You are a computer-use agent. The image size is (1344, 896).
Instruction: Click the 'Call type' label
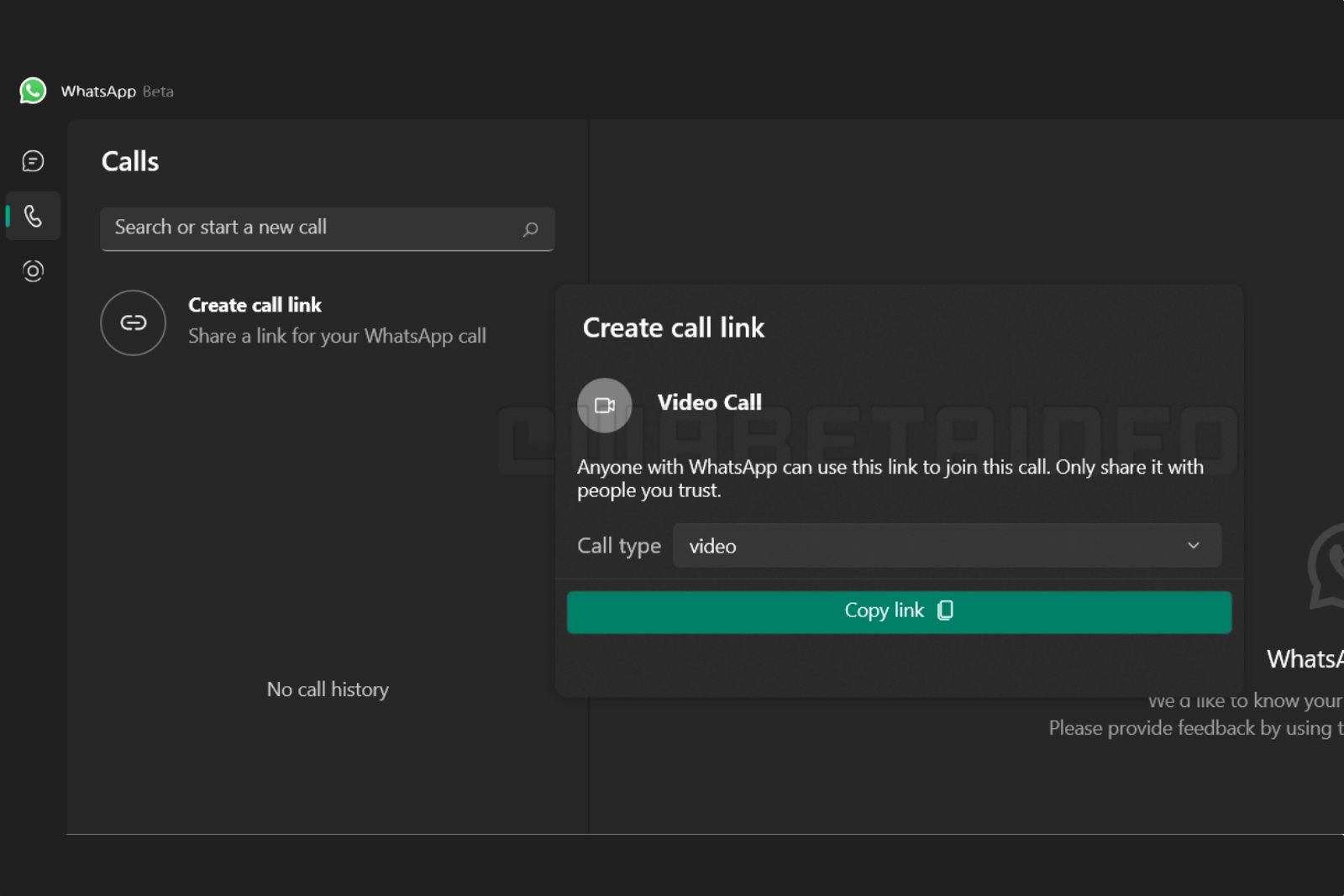click(619, 546)
